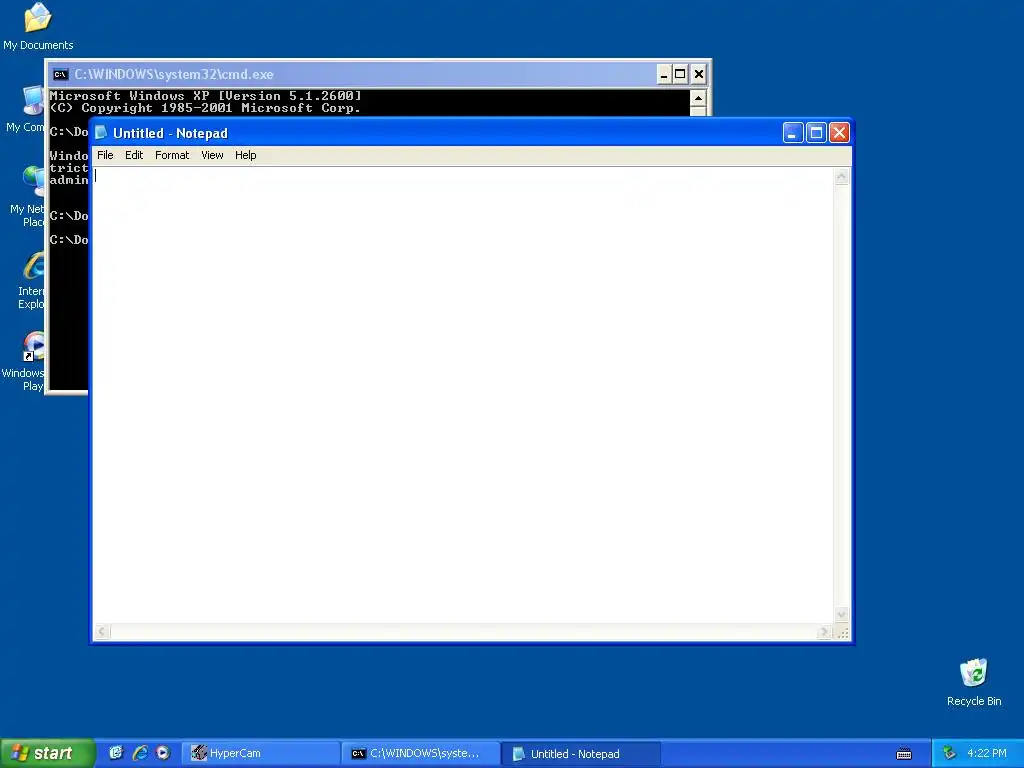1024x768 pixels.
Task: Click Notepad horizontal scrollbar left arrow
Action: pos(102,632)
